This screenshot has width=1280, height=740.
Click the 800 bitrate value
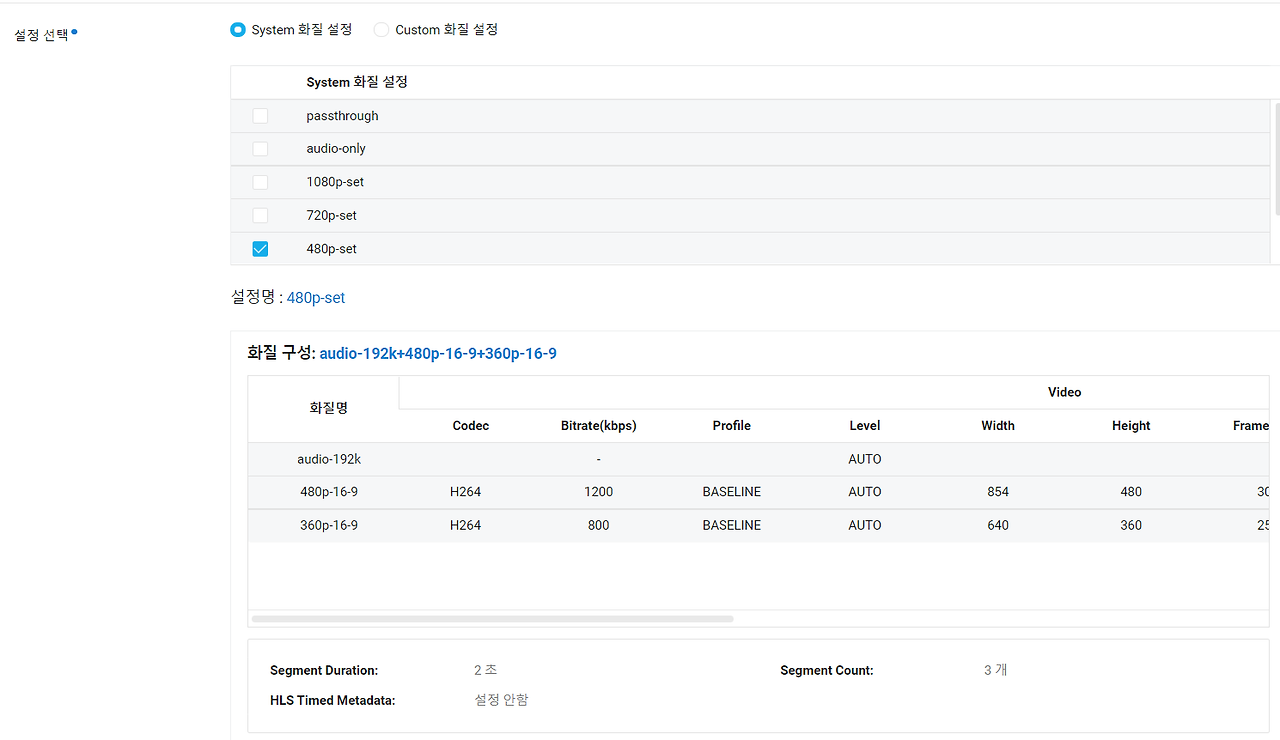[599, 525]
